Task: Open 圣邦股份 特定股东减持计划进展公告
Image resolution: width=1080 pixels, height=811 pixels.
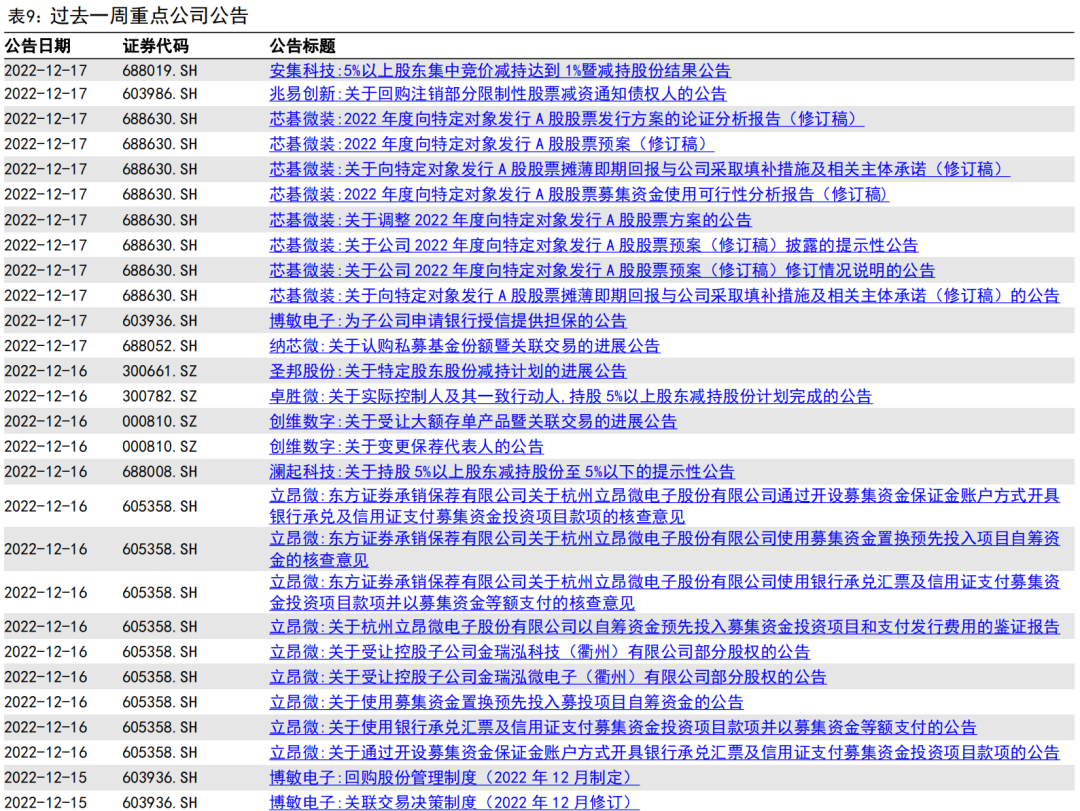Action: pos(448,371)
